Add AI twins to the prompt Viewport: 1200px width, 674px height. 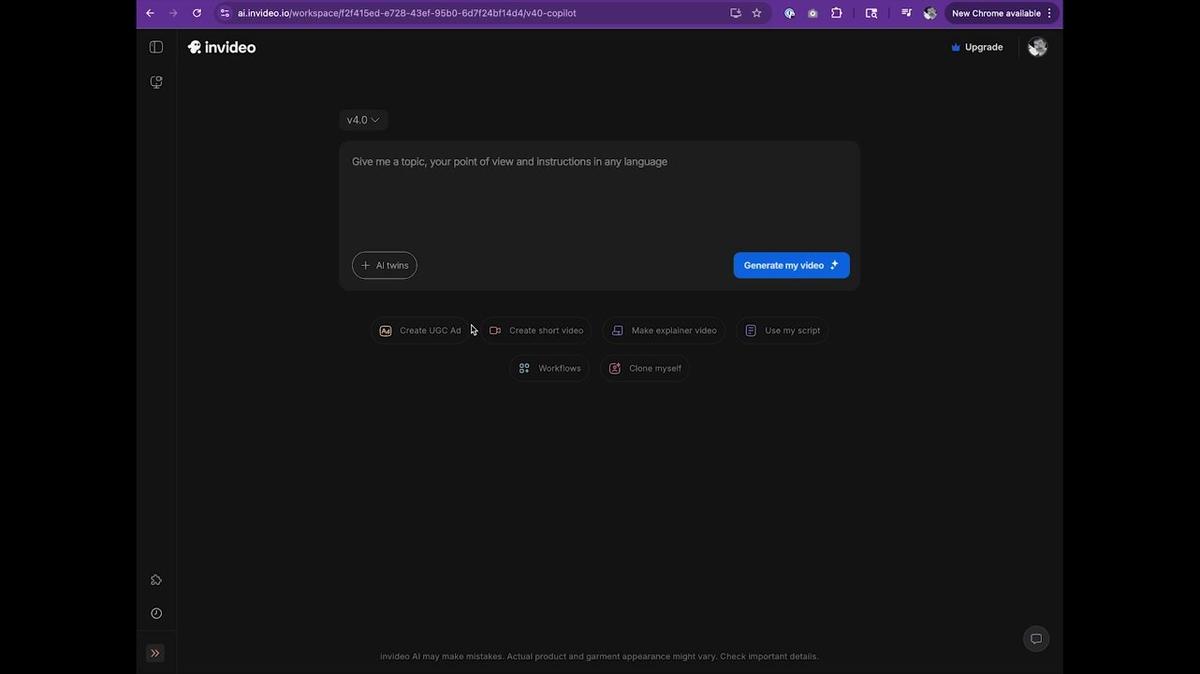(x=384, y=265)
